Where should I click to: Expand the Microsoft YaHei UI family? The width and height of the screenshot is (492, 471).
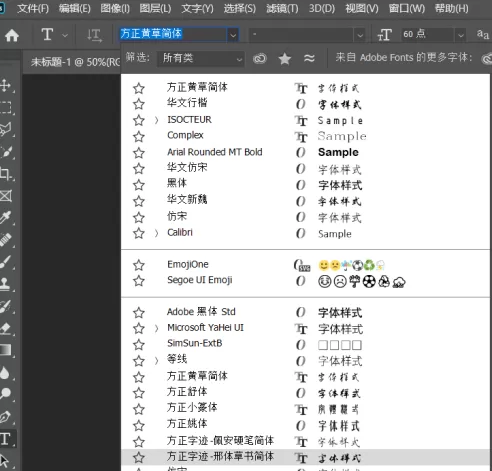(x=156, y=329)
